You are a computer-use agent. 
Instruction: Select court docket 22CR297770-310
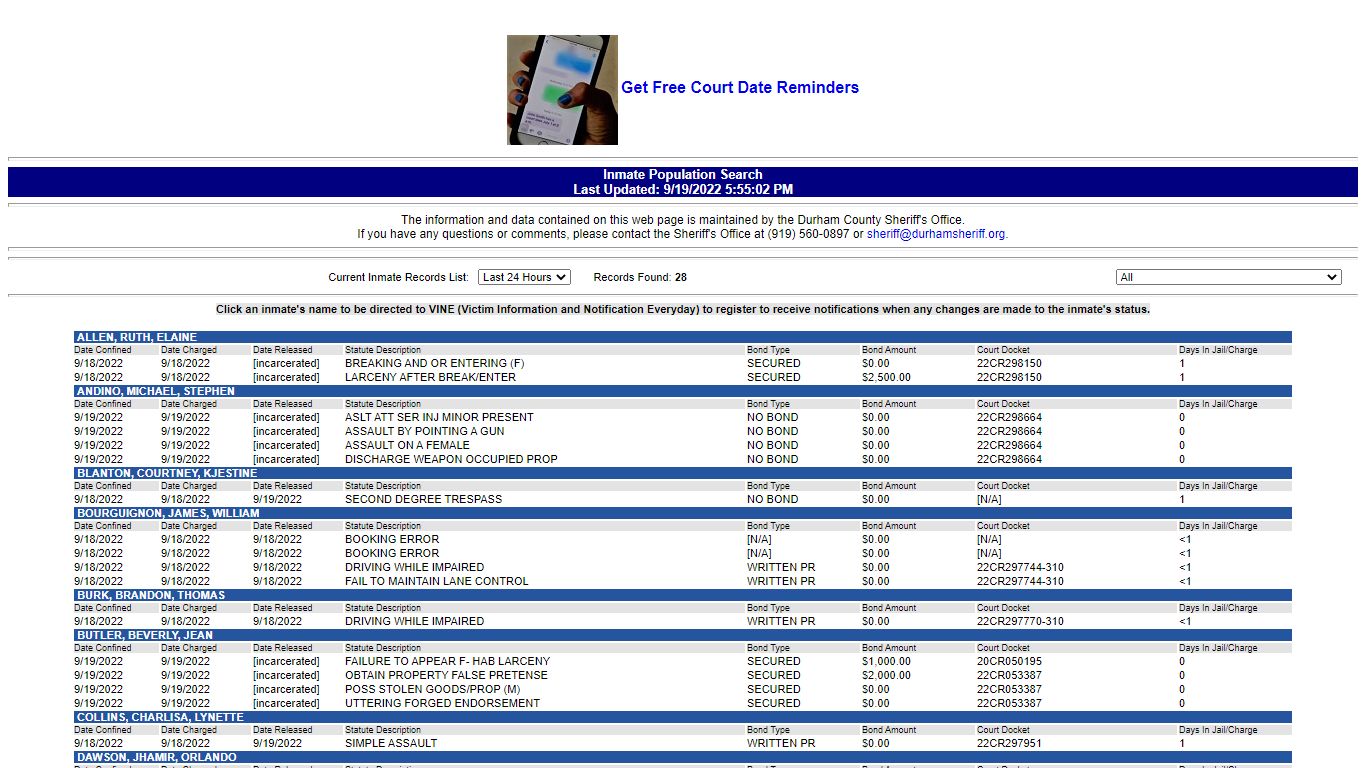pos(1020,621)
